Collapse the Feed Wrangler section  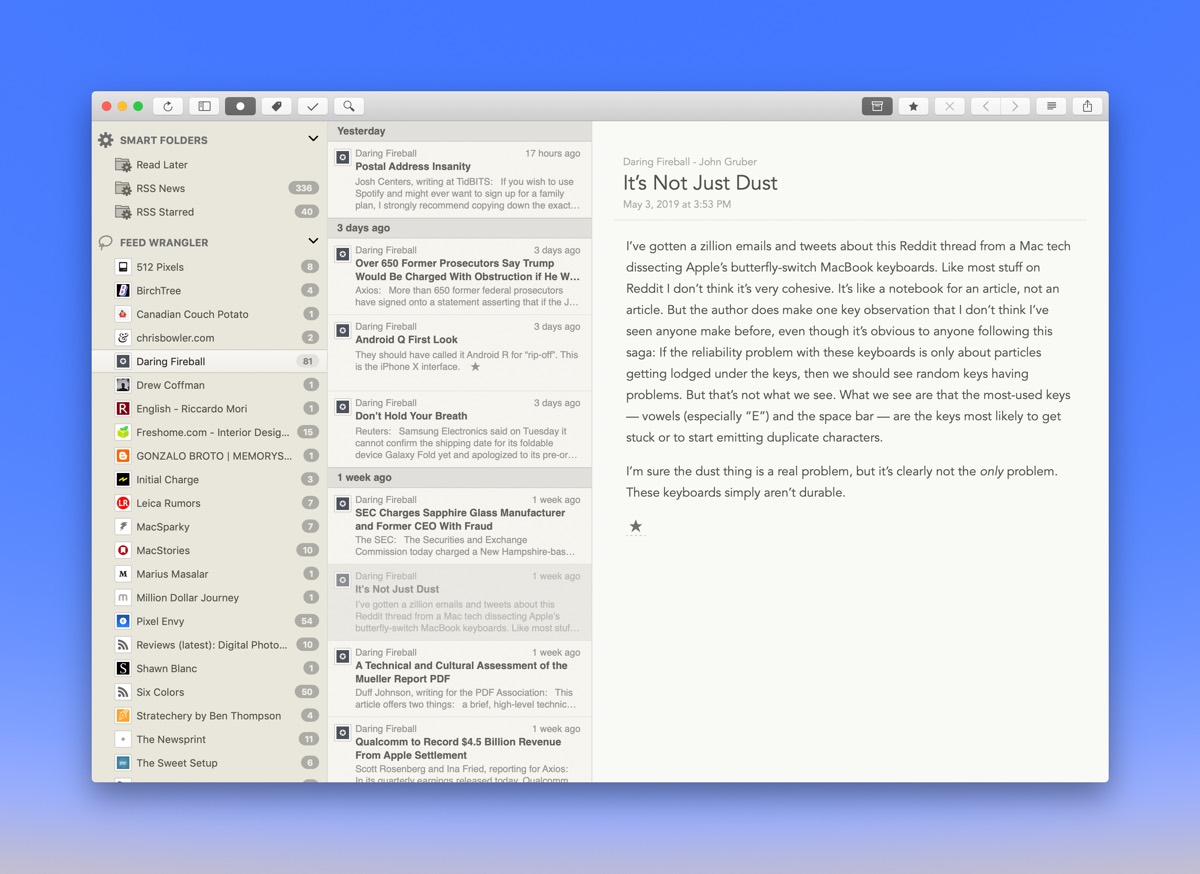point(313,241)
